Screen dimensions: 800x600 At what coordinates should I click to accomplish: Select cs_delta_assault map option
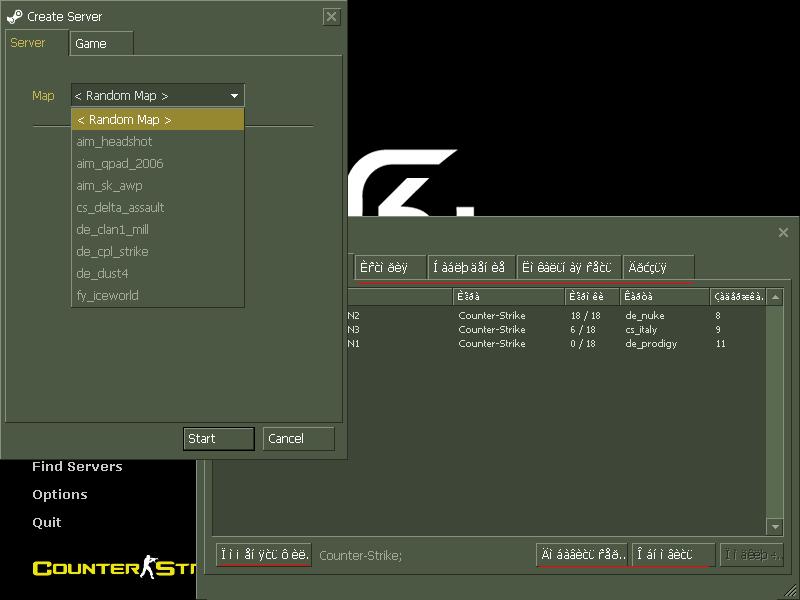click(x=158, y=208)
